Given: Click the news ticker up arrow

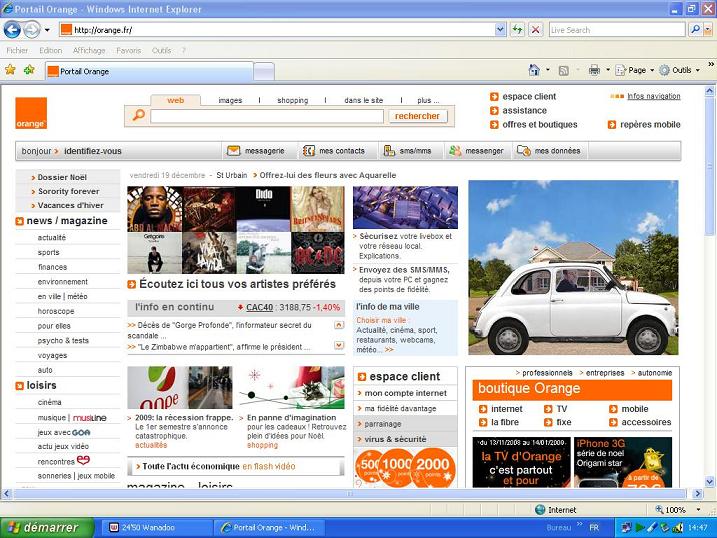Looking at the screenshot, I should coord(339,325).
